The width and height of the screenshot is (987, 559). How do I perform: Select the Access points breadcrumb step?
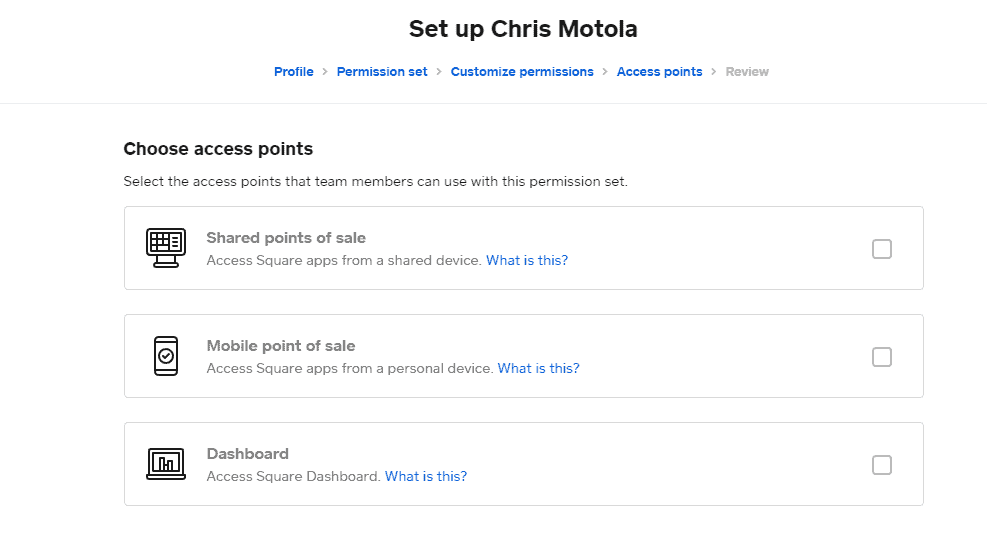(659, 72)
